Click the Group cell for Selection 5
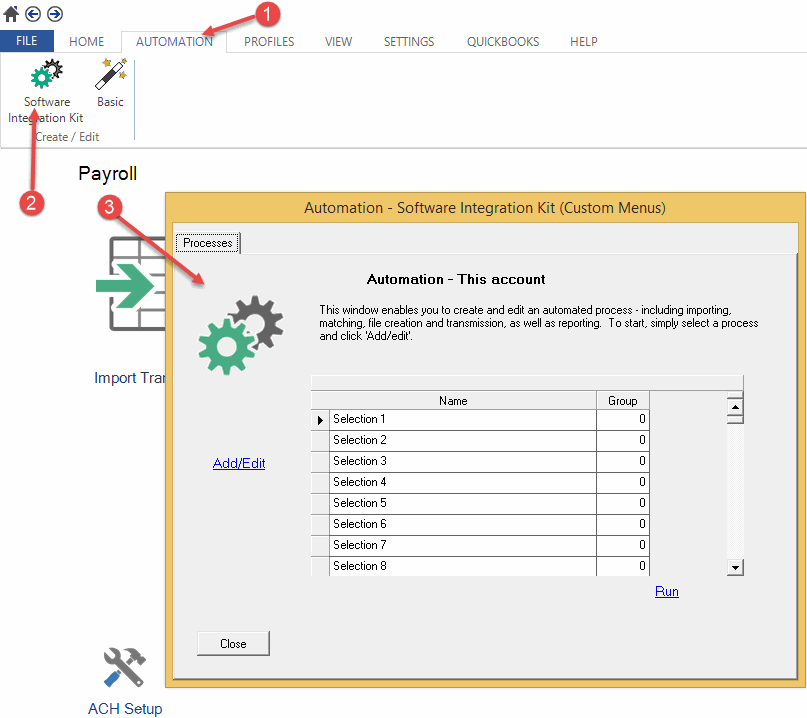The height and width of the screenshot is (718, 807). coord(622,503)
